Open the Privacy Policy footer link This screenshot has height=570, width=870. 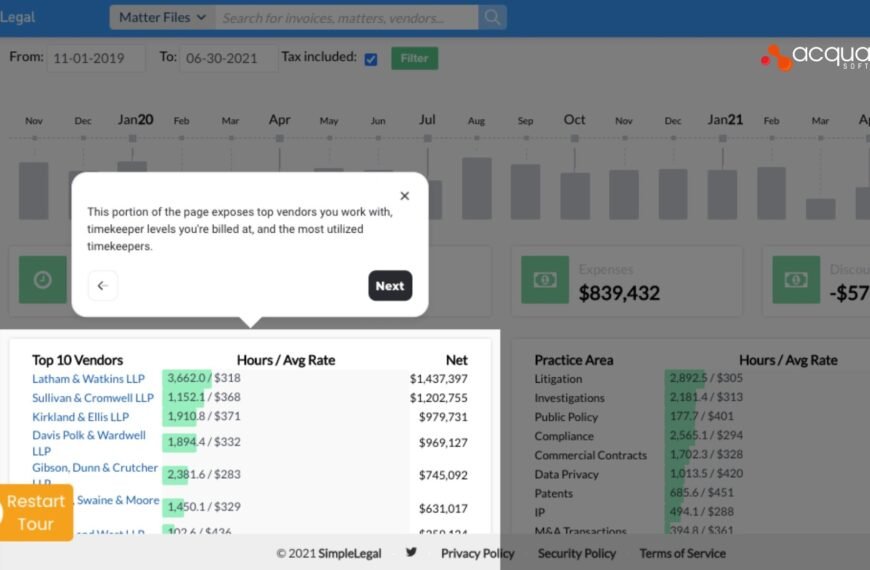tap(478, 553)
